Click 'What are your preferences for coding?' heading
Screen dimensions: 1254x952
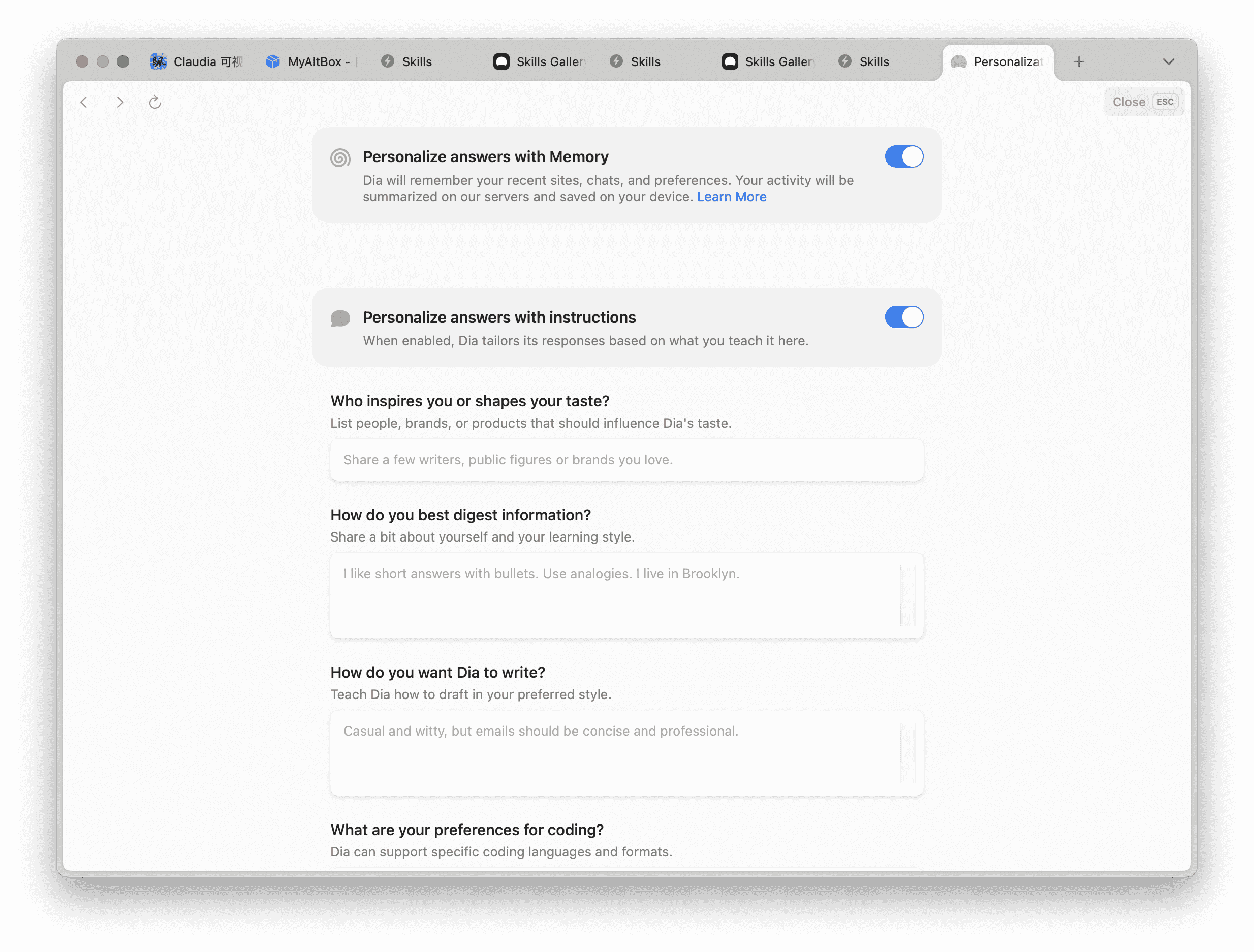coord(467,830)
